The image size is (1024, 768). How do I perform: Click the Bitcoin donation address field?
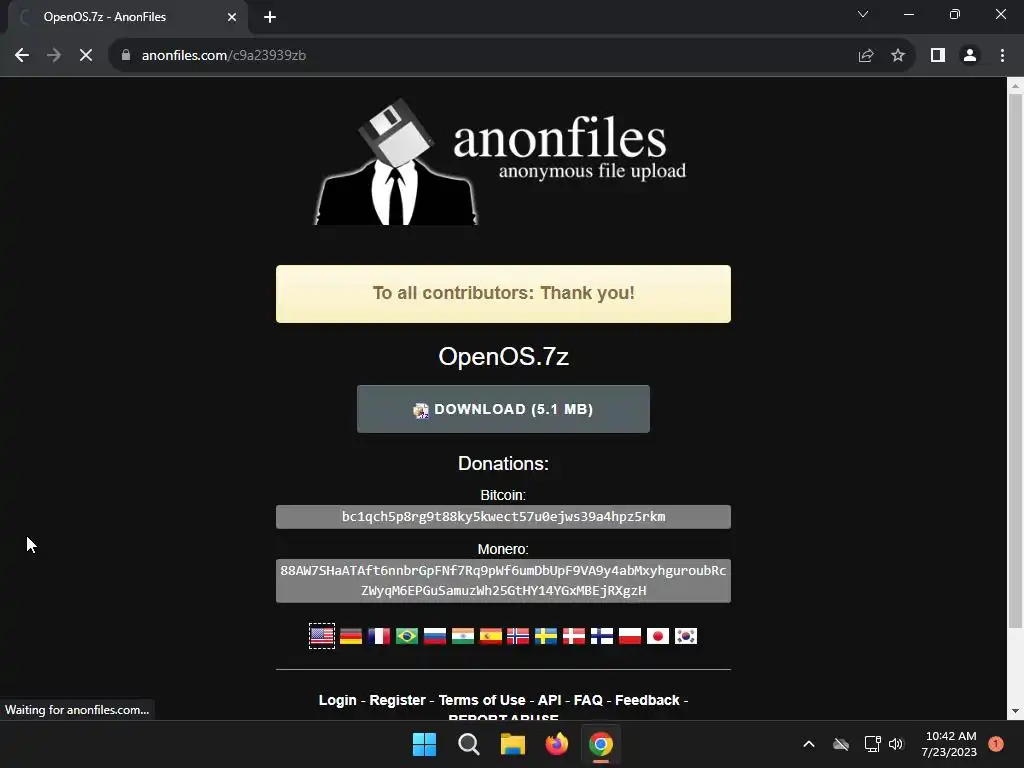pos(503,517)
